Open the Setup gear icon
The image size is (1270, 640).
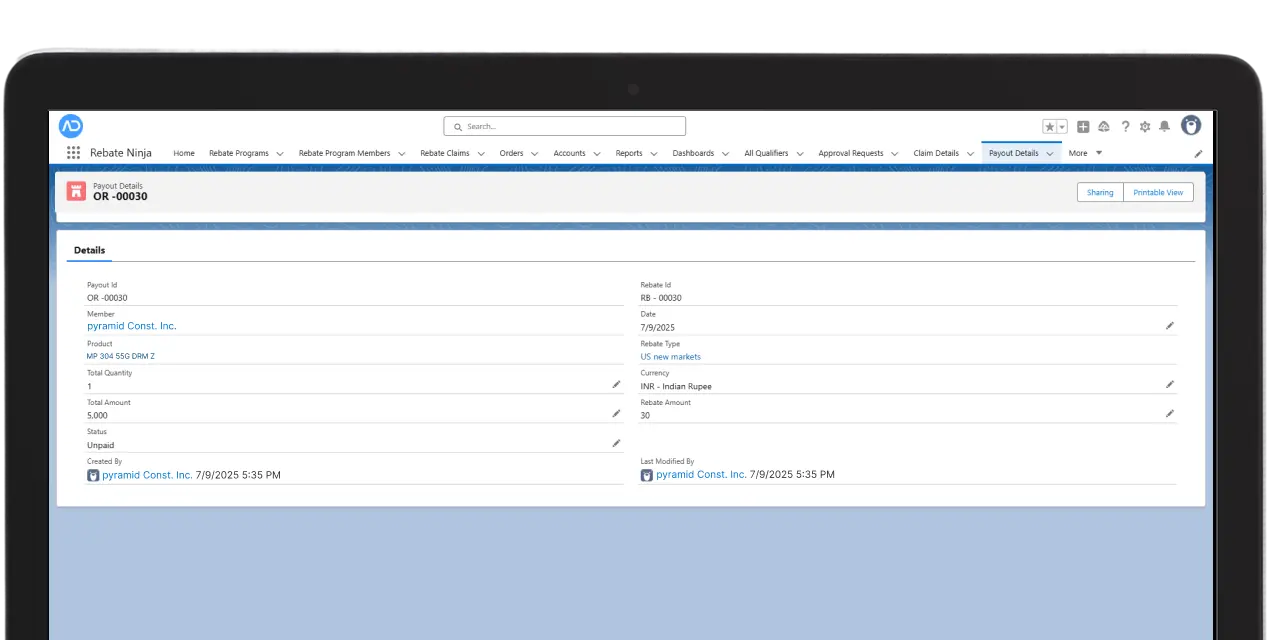[1145, 127]
